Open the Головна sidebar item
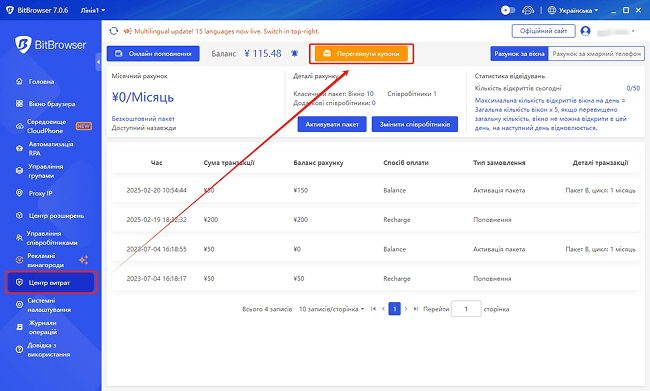The image size is (650, 391). [x=41, y=82]
